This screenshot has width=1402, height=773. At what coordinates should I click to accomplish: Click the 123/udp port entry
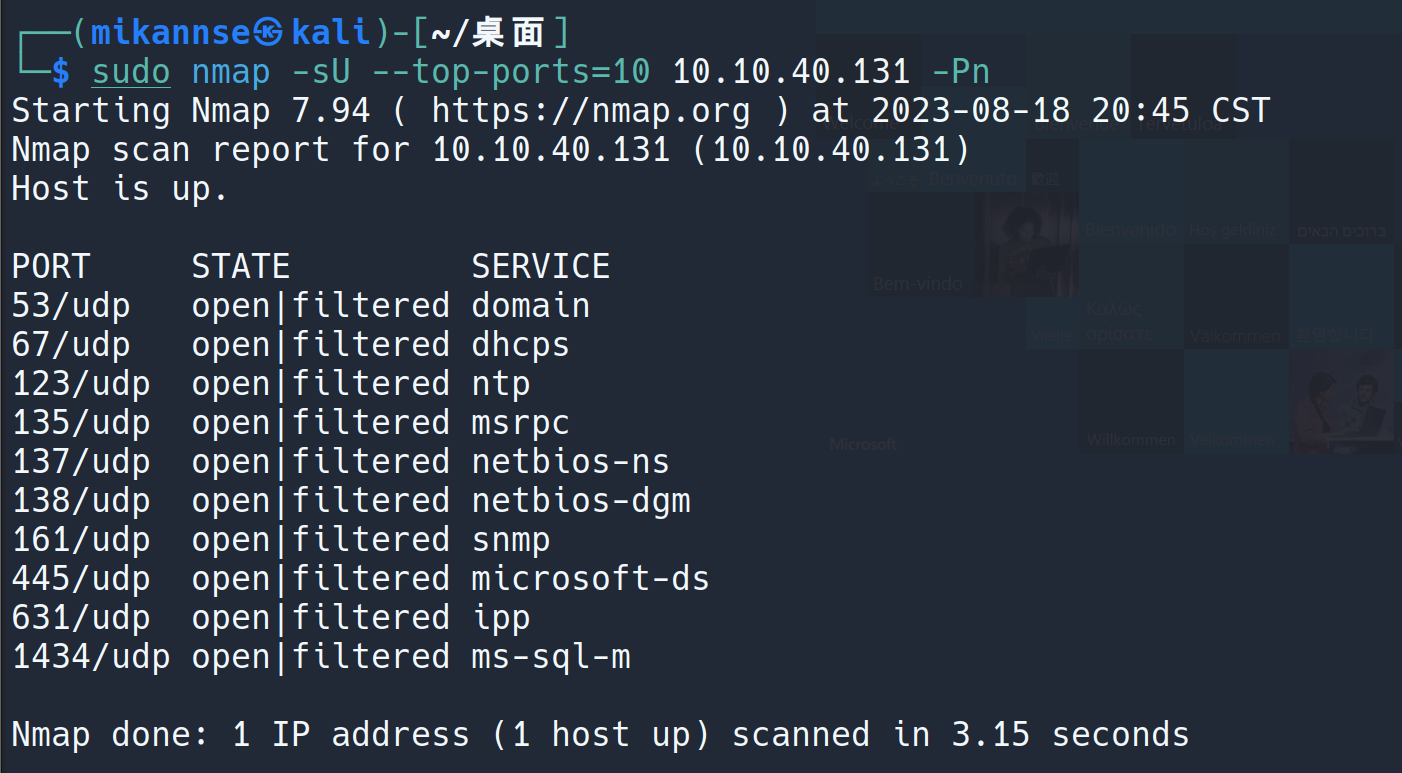click(x=80, y=383)
